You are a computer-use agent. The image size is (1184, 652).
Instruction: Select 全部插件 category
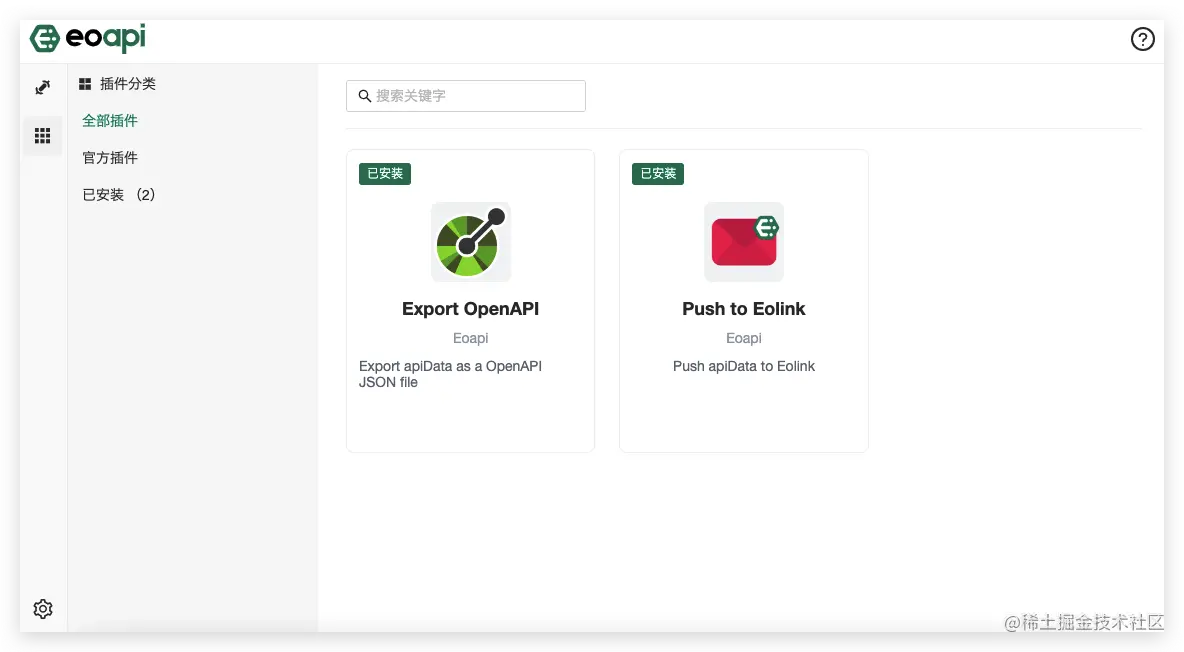point(110,121)
